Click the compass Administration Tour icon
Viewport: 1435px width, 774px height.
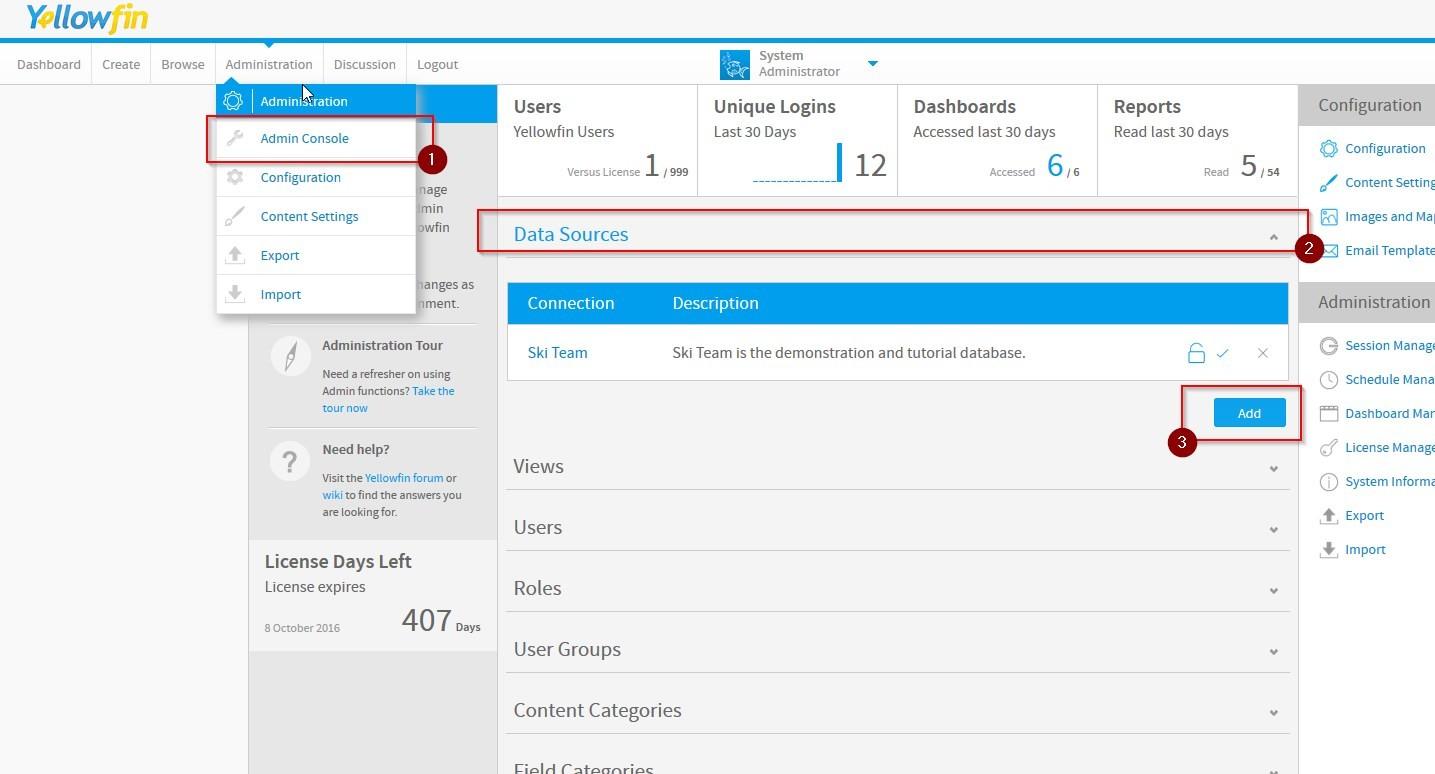click(x=290, y=356)
